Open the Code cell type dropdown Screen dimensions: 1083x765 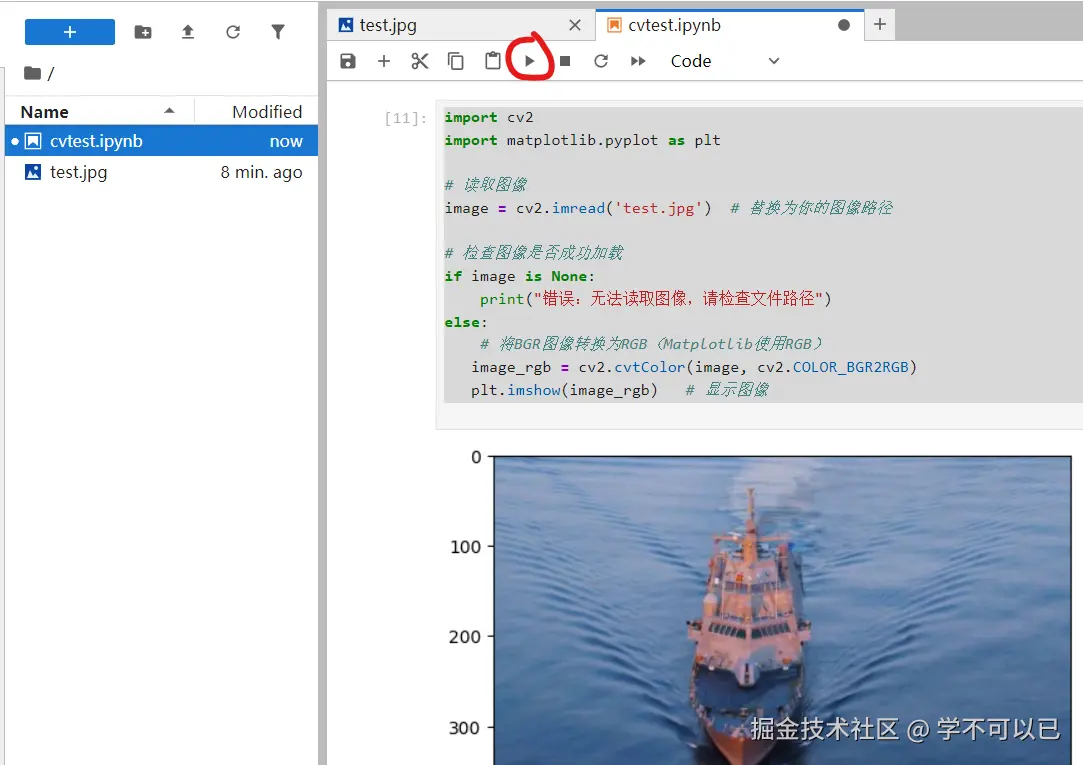(x=725, y=61)
